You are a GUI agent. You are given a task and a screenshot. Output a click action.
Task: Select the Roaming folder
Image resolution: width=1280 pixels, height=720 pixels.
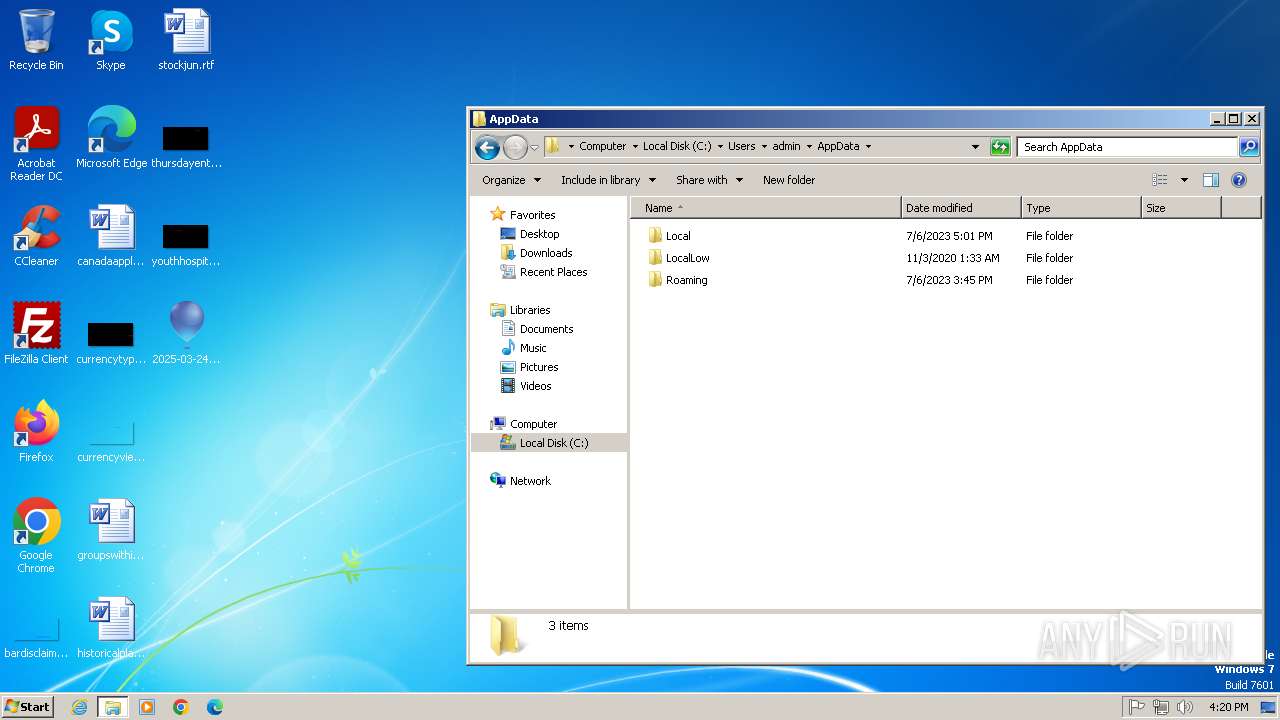pyautogui.click(x=678, y=280)
